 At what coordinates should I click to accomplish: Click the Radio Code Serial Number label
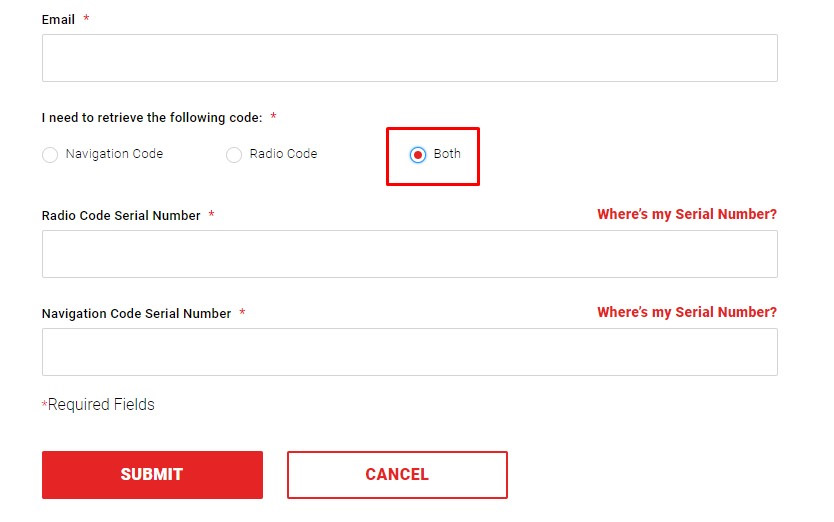pos(121,216)
